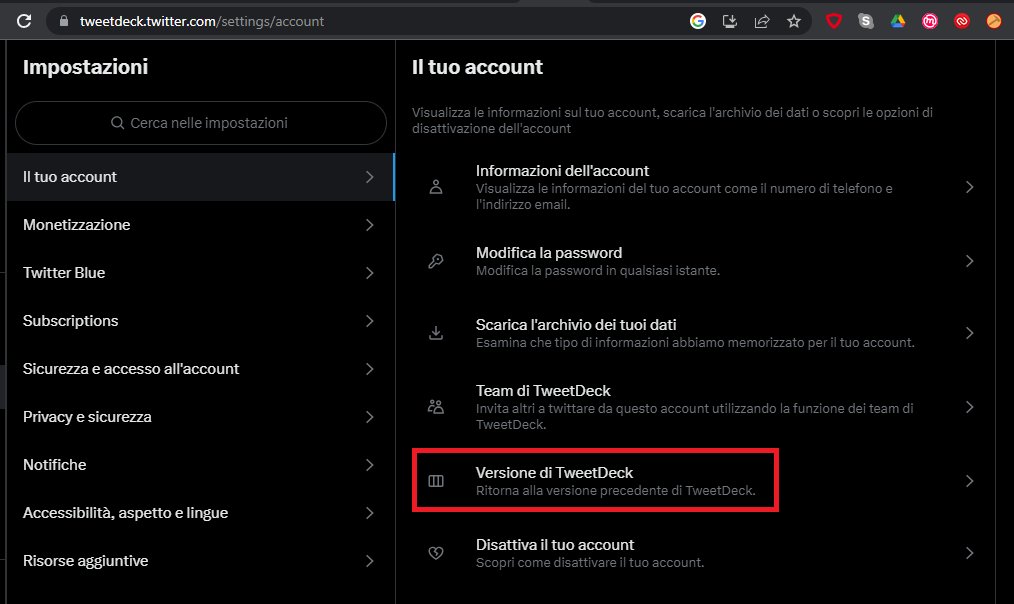Open the Twitter Blue settings section

point(200,273)
